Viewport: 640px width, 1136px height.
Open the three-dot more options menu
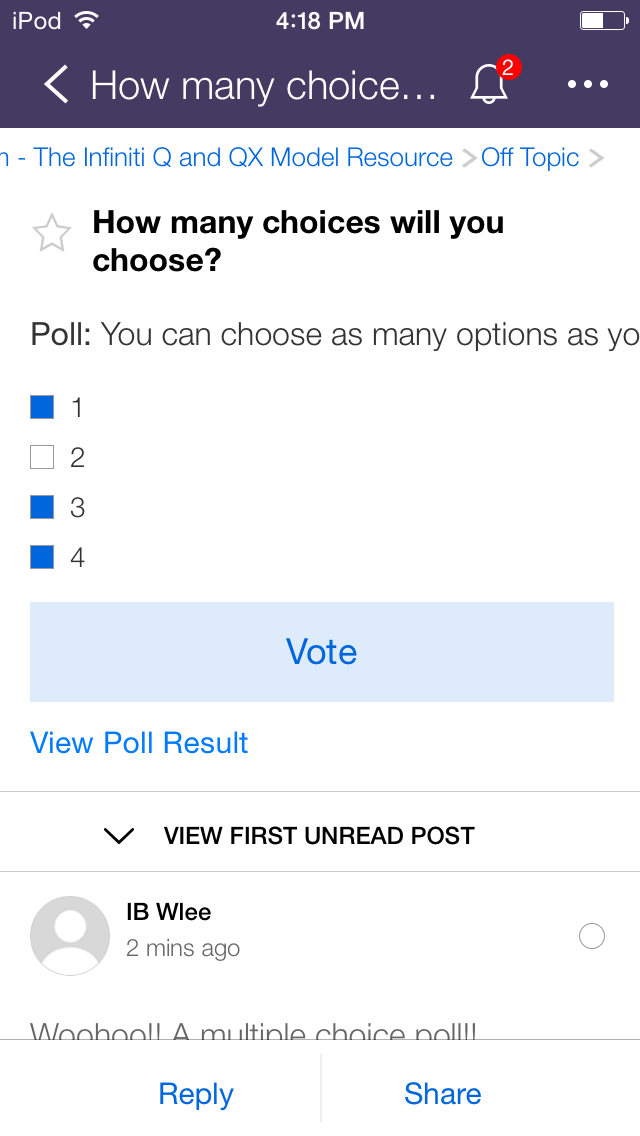pos(588,85)
